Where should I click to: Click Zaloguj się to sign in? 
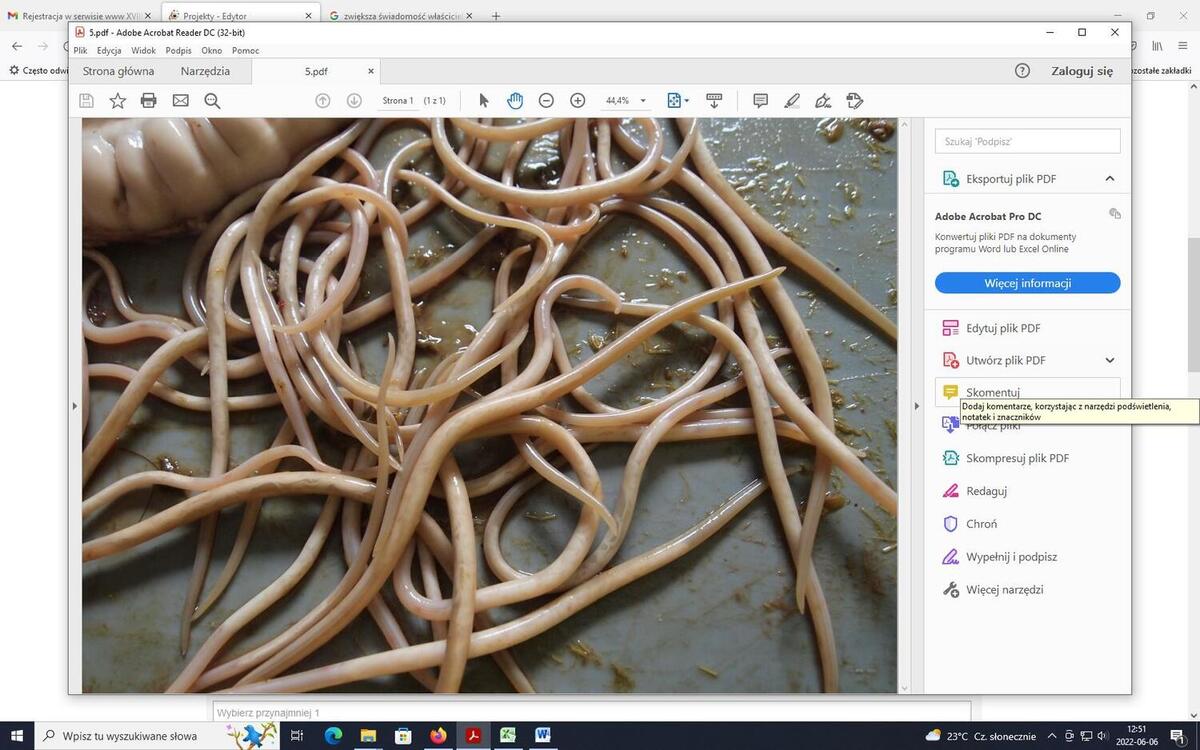pyautogui.click(x=1082, y=71)
